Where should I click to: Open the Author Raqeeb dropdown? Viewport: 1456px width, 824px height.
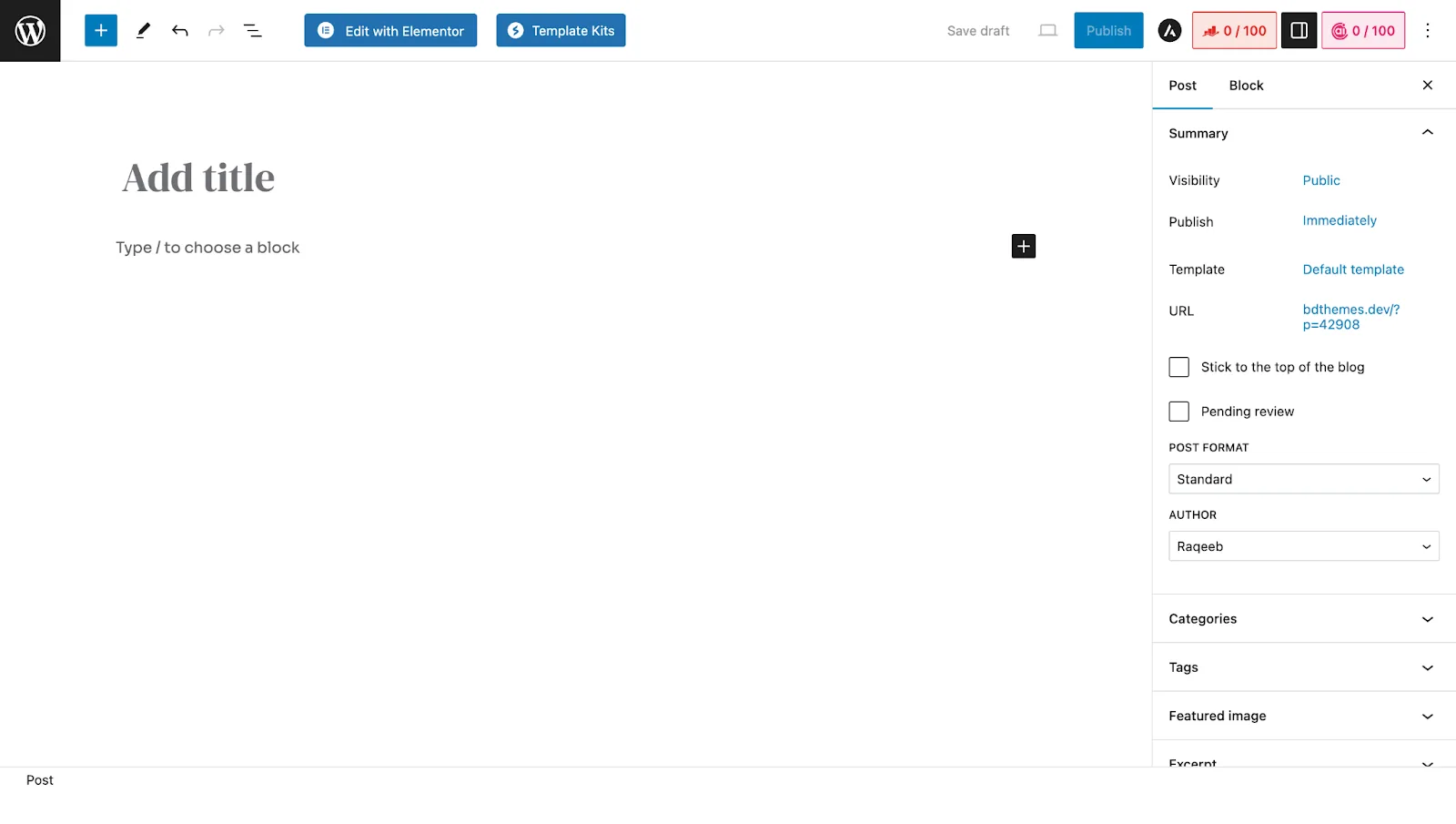(1304, 546)
